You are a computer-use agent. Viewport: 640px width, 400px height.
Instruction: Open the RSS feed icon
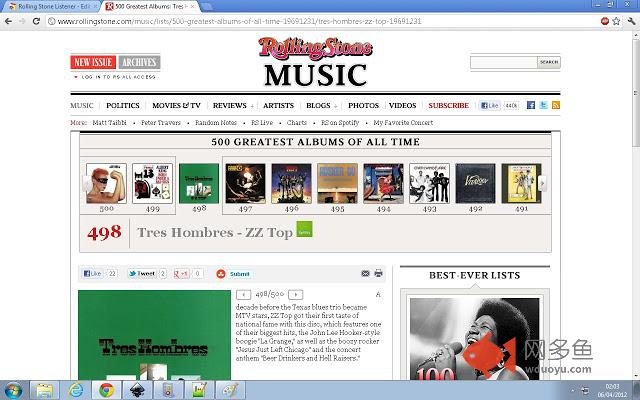(x=556, y=105)
